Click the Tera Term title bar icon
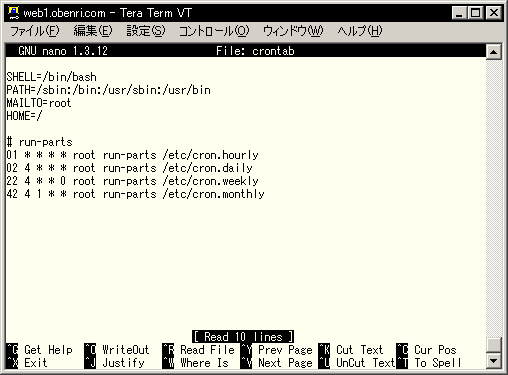The image size is (508, 375). (14, 13)
